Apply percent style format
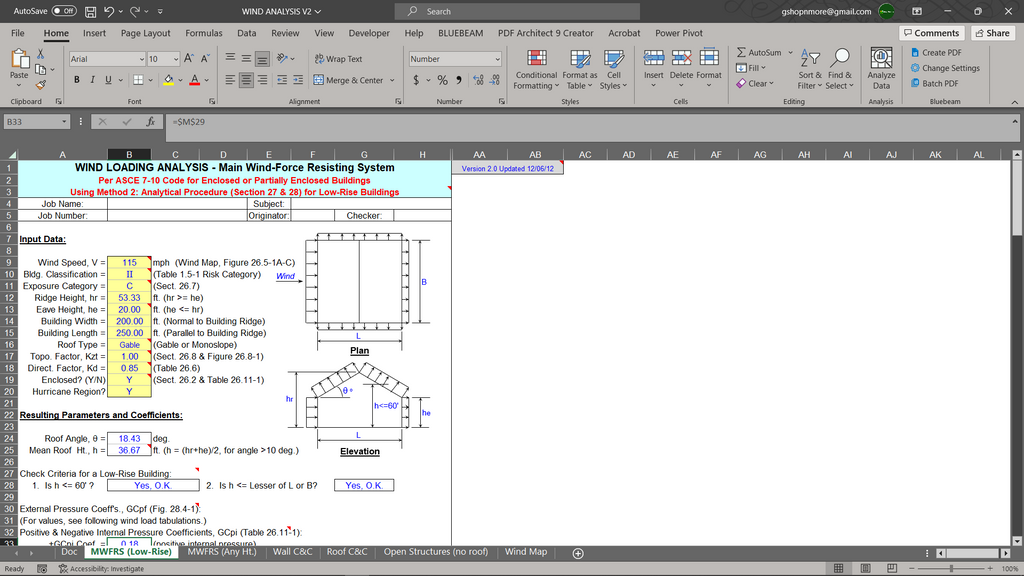1024x576 pixels. pyautogui.click(x=443, y=80)
